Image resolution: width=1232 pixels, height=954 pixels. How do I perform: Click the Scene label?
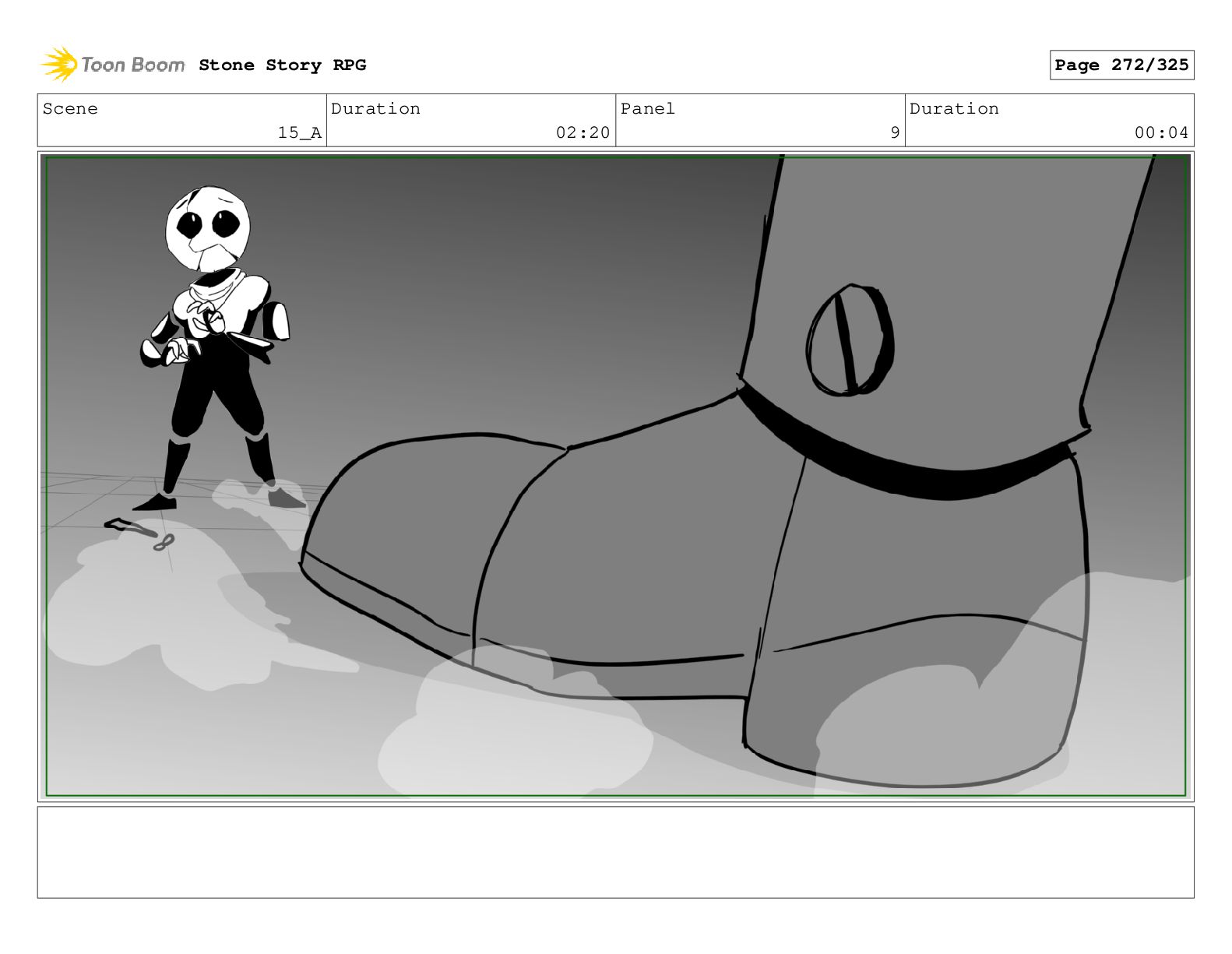(70, 109)
